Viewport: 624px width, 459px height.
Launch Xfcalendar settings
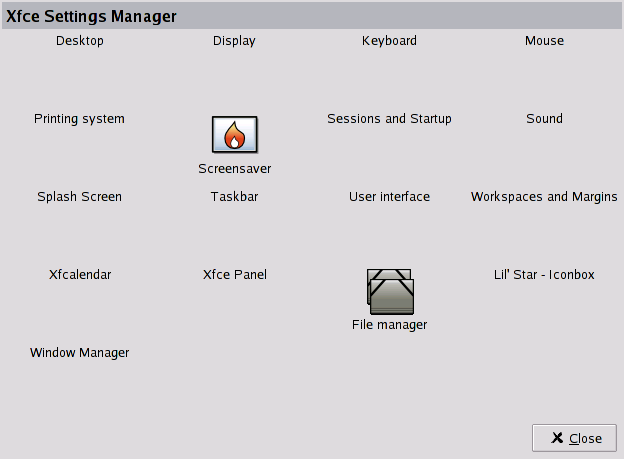[80, 275]
